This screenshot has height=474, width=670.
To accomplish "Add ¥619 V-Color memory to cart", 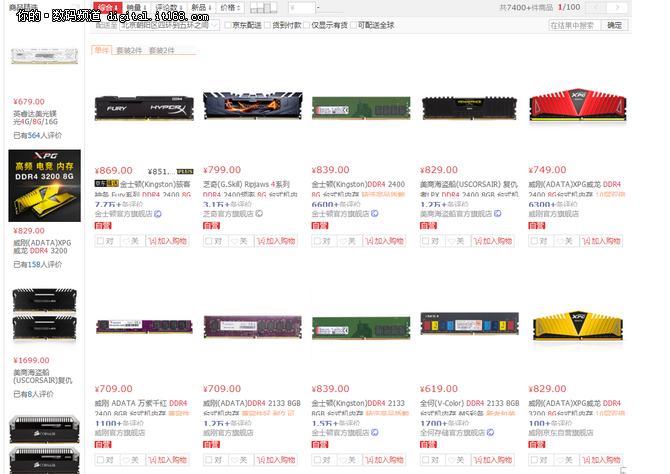I will [x=493, y=460].
